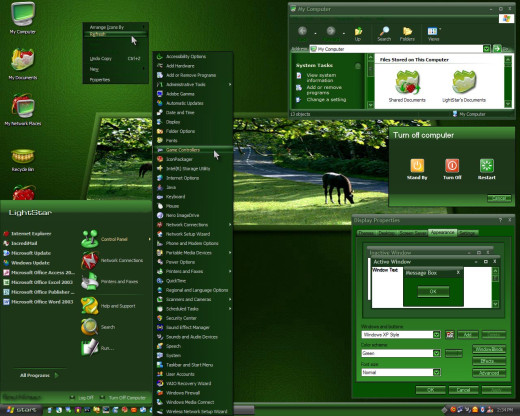Expand Scheduled Tasks submenu

230,309
